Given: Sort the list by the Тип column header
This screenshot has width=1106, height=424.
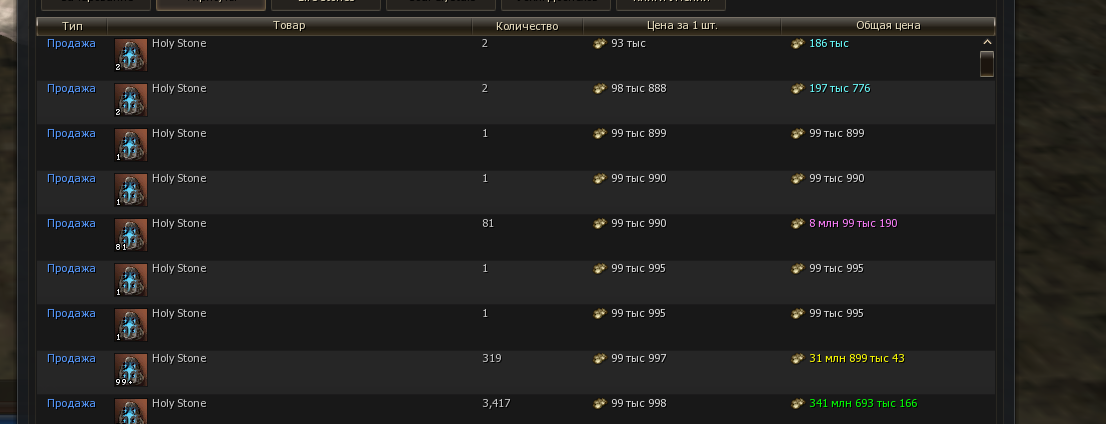Looking at the screenshot, I should point(72,25).
